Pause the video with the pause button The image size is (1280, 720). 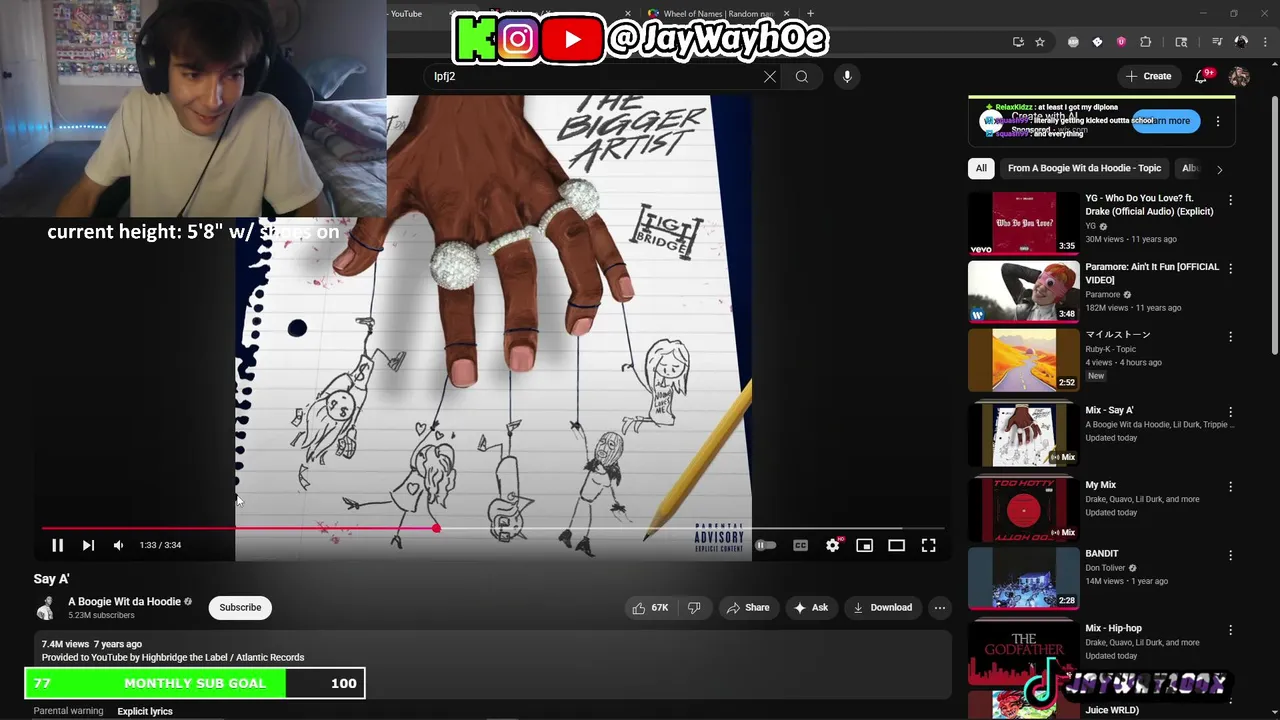57,545
